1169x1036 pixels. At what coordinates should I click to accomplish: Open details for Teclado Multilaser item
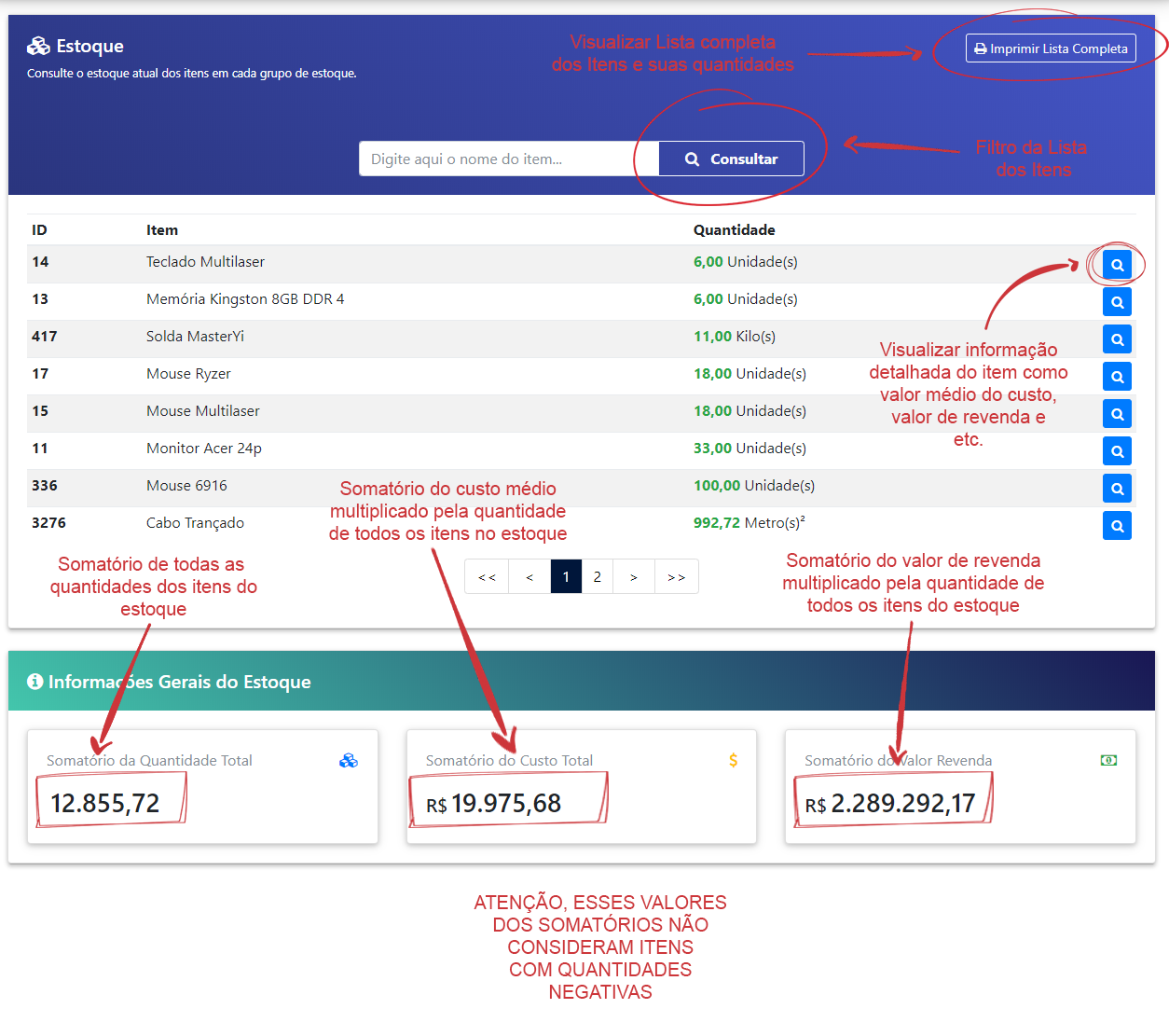pos(1117,265)
